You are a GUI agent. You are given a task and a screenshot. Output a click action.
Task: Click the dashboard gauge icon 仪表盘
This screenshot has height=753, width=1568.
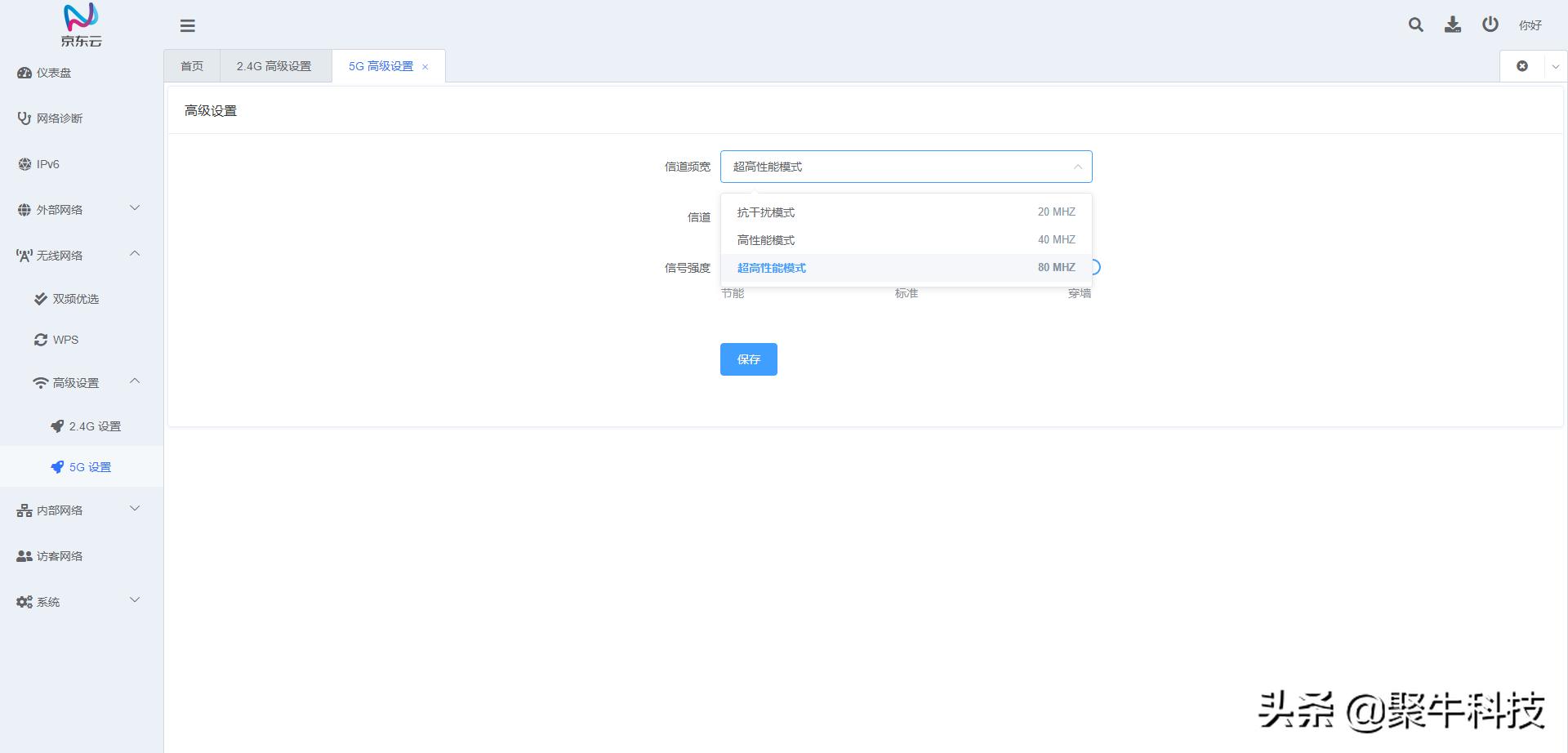click(24, 73)
